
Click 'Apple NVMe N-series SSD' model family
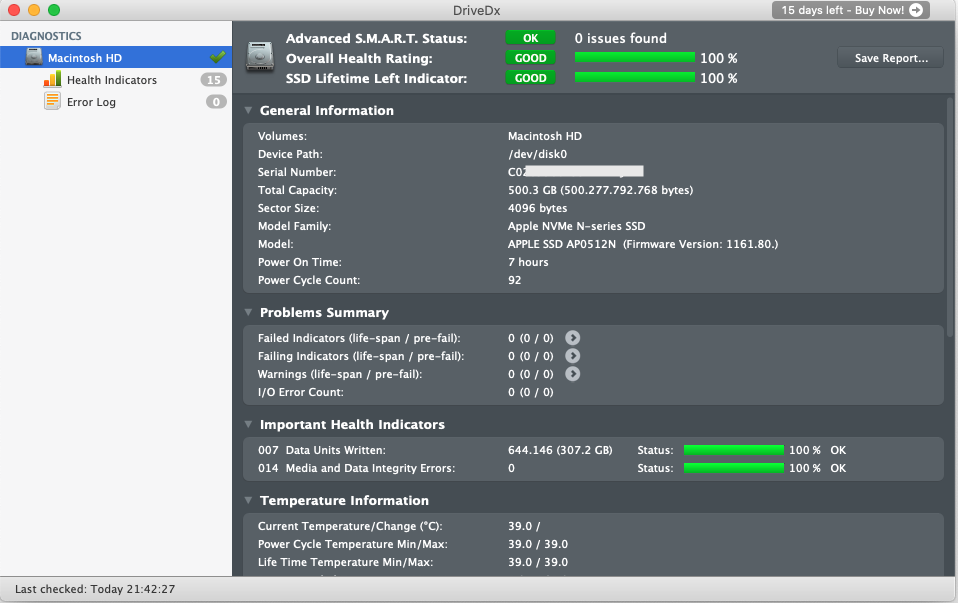(576, 226)
